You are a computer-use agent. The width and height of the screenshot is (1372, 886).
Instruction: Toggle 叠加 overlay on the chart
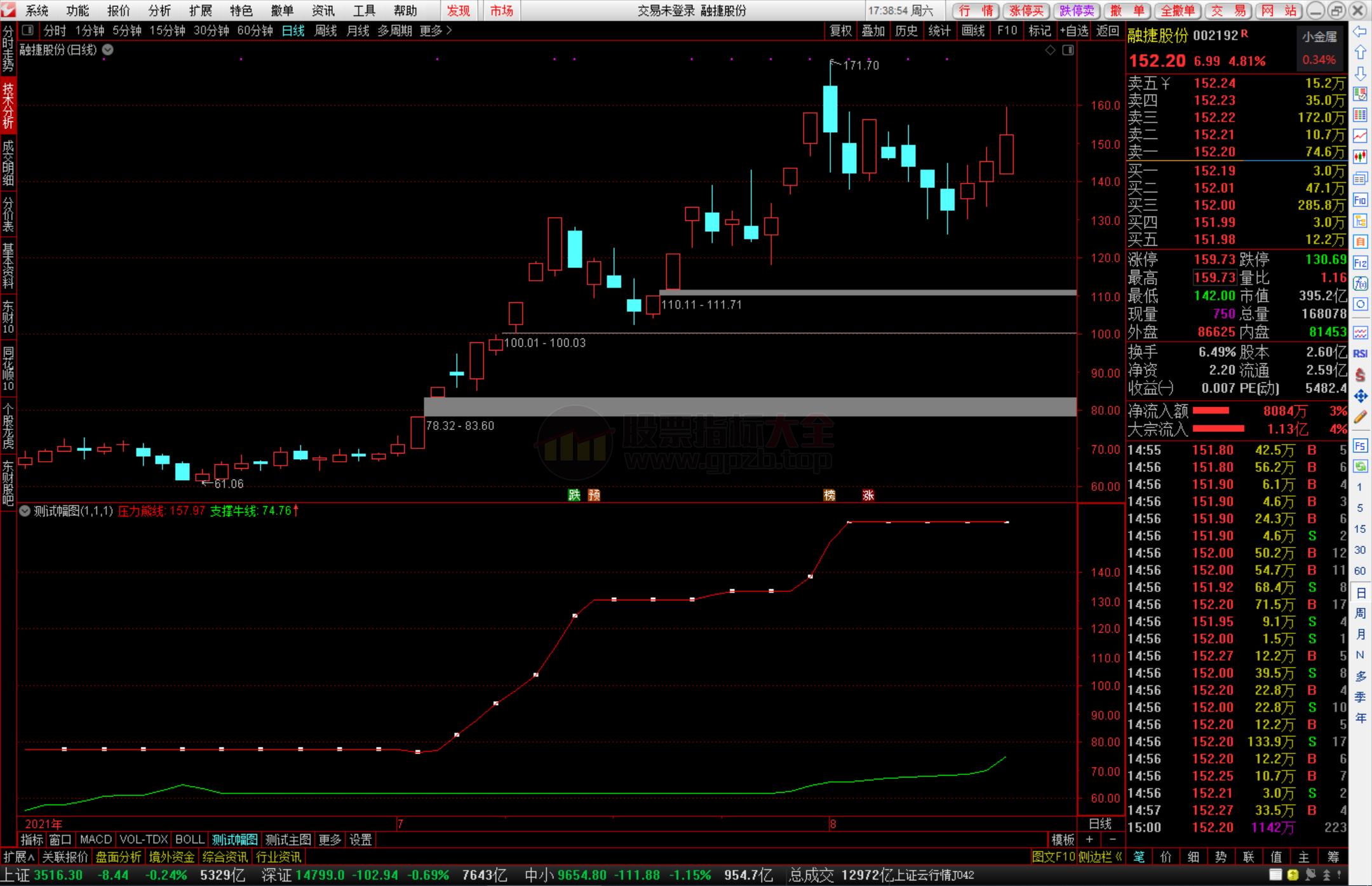click(873, 30)
